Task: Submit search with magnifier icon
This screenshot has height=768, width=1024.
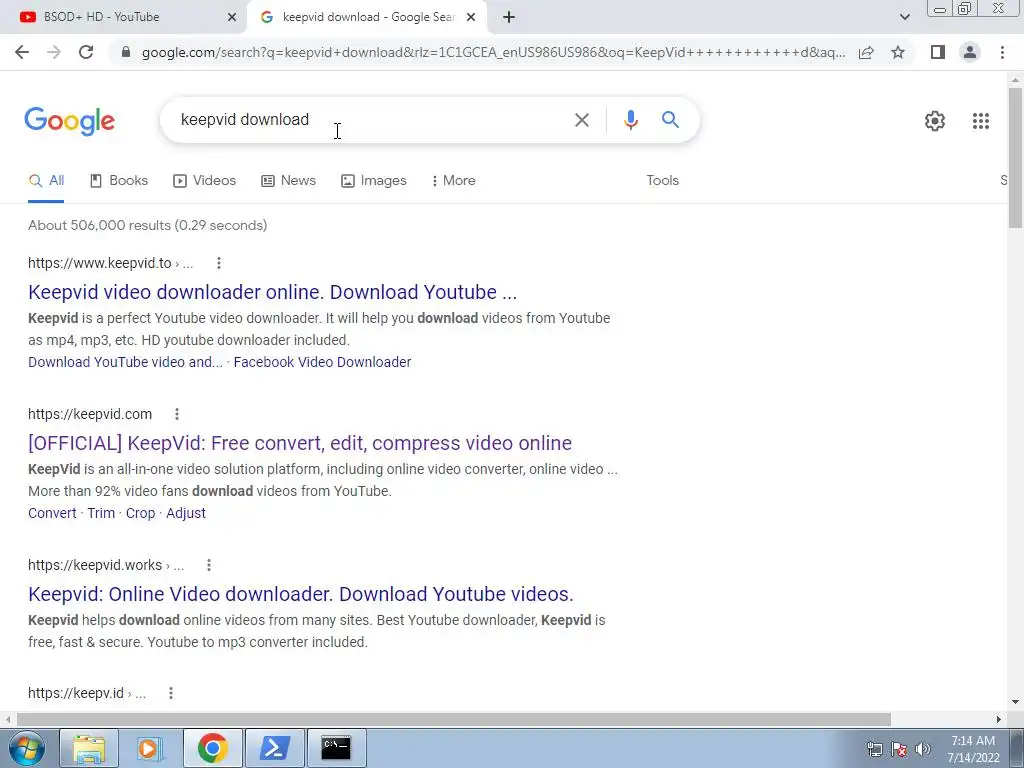Action: point(670,120)
